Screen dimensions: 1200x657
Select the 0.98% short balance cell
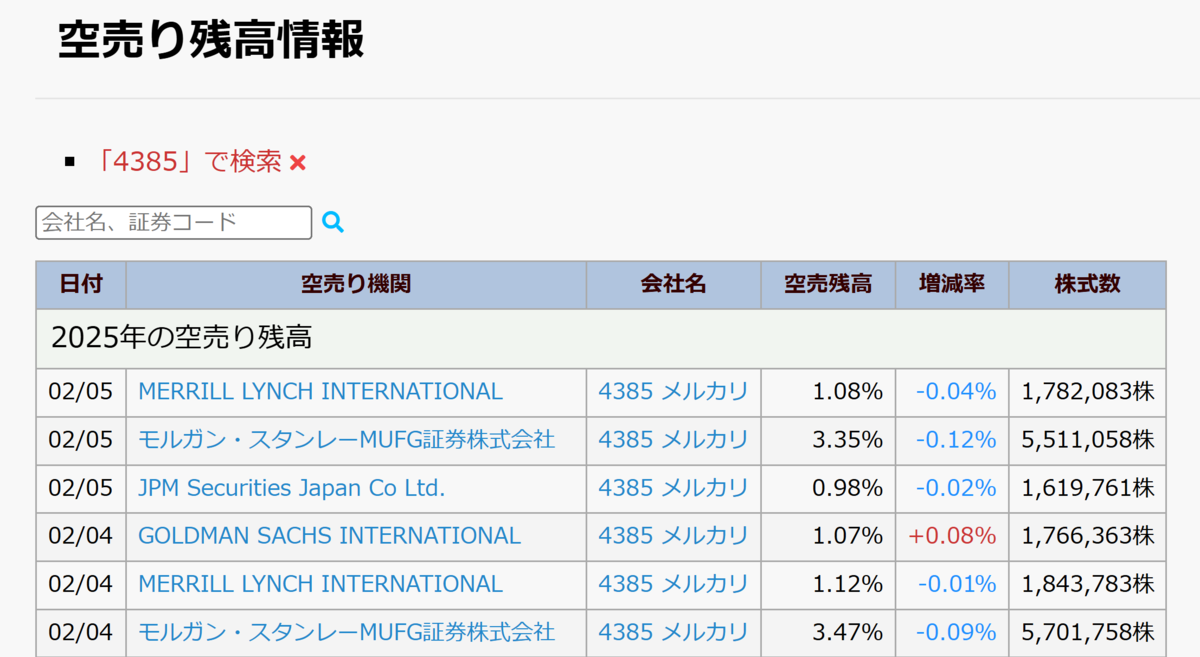(x=828, y=488)
